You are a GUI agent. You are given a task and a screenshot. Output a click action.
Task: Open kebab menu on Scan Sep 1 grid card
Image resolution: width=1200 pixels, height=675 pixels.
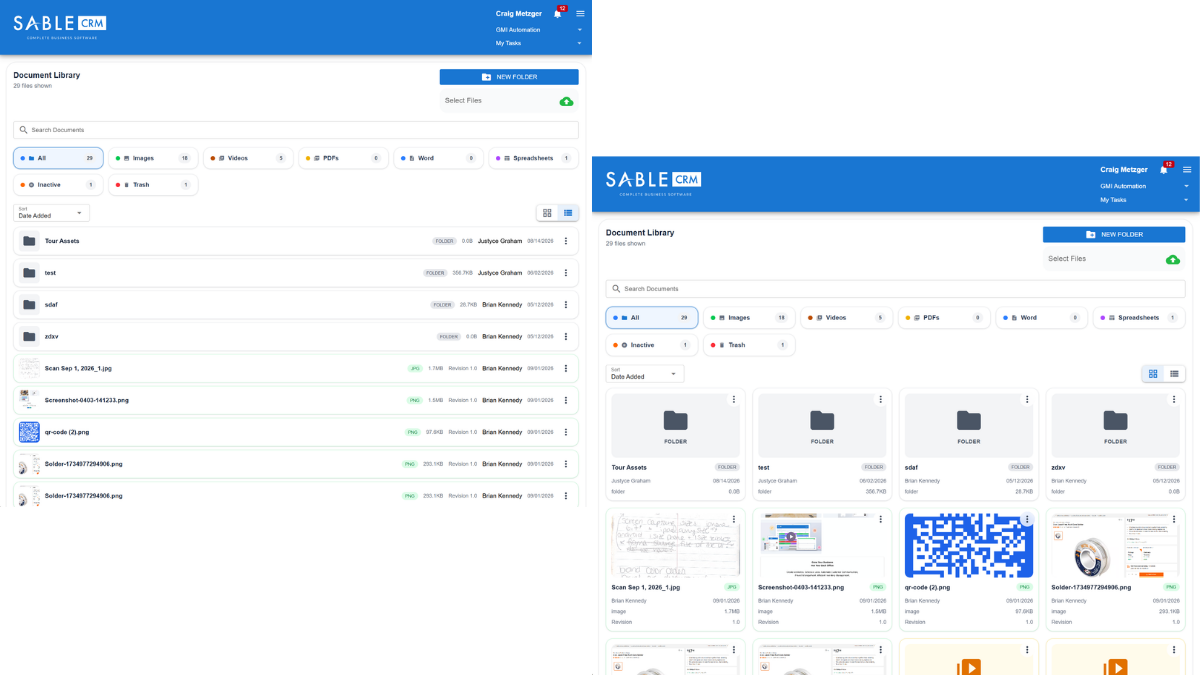(x=733, y=520)
